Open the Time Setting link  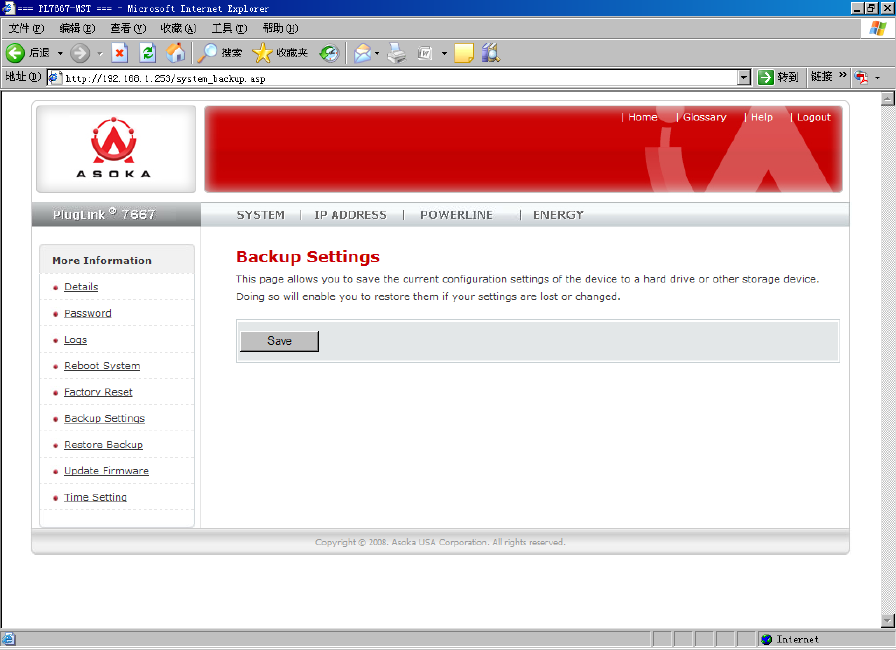pos(95,497)
